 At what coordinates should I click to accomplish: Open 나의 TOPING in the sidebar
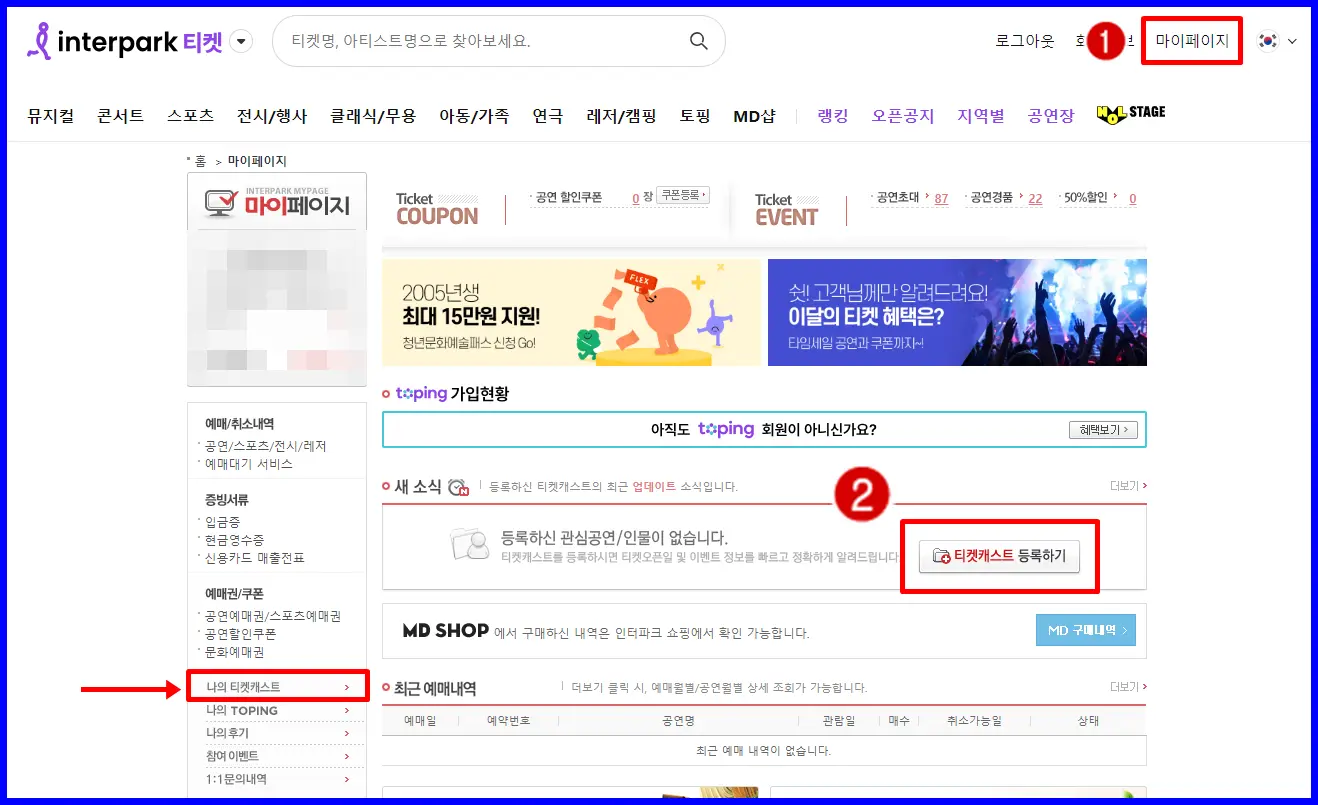tap(277, 710)
